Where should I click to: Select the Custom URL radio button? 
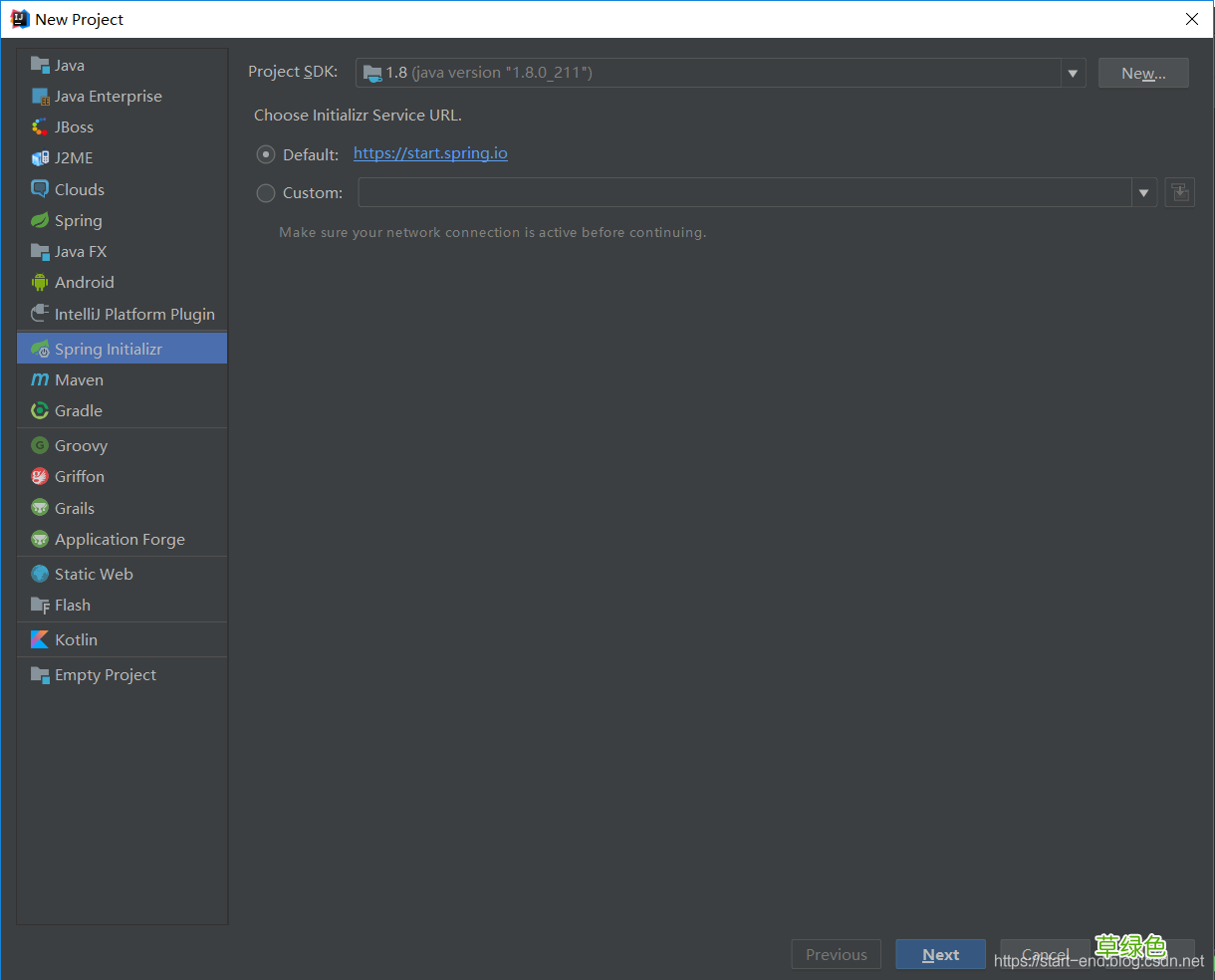tap(266, 193)
